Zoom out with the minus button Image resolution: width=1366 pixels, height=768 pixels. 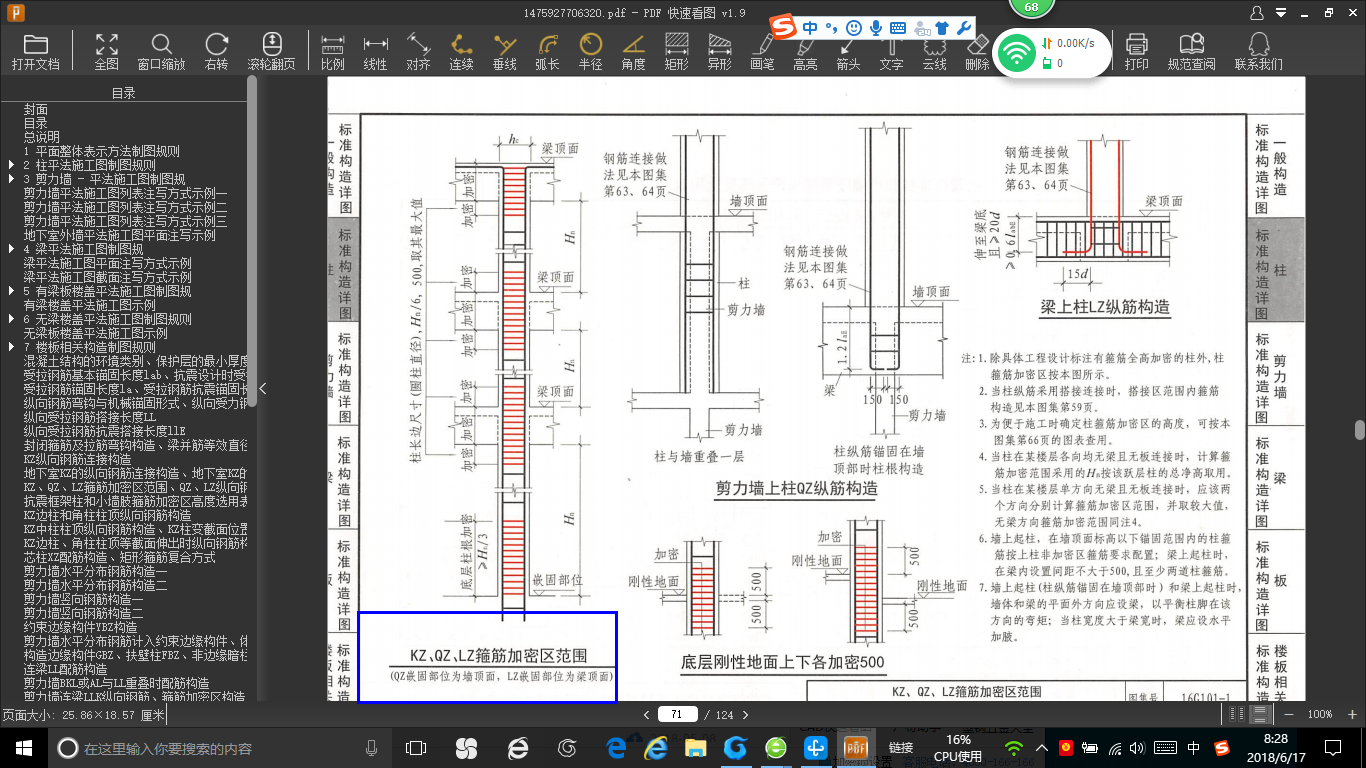[x=1290, y=715]
